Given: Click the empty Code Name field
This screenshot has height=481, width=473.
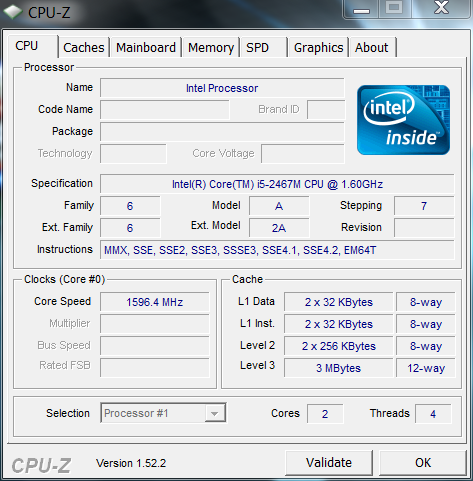Looking at the screenshot, I should coord(165,110).
